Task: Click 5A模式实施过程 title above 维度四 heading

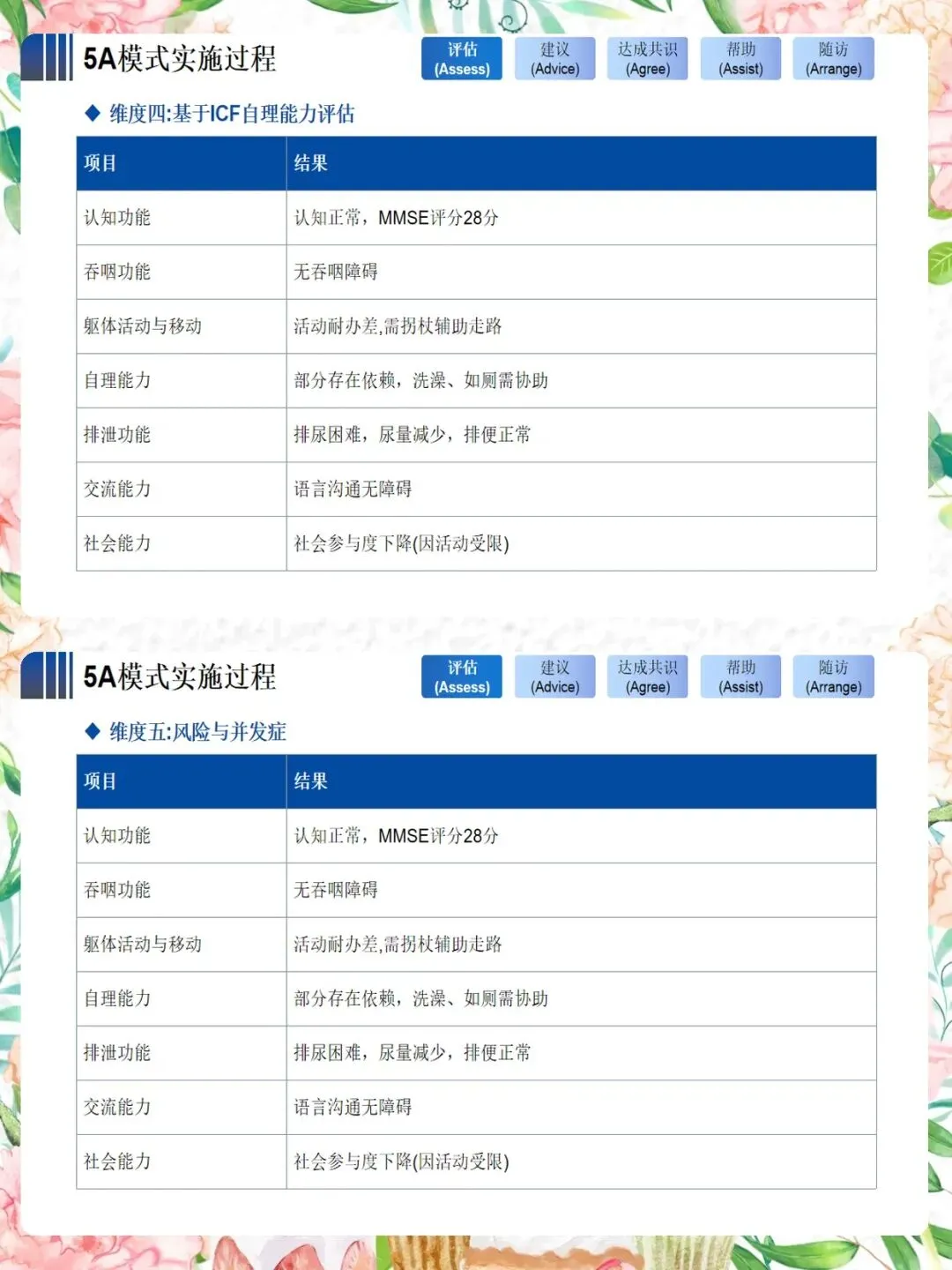Action: pyautogui.click(x=180, y=59)
